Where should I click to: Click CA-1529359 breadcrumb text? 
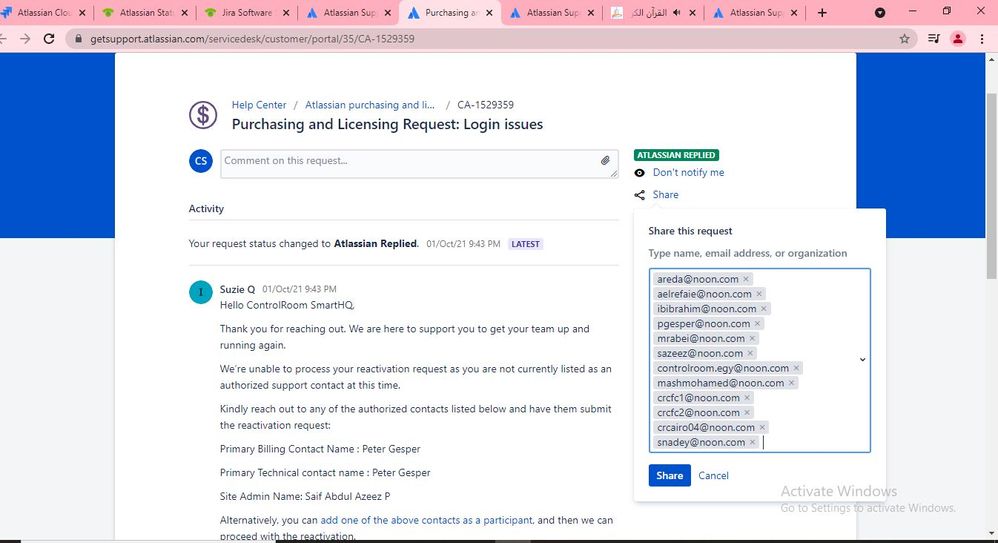[486, 105]
